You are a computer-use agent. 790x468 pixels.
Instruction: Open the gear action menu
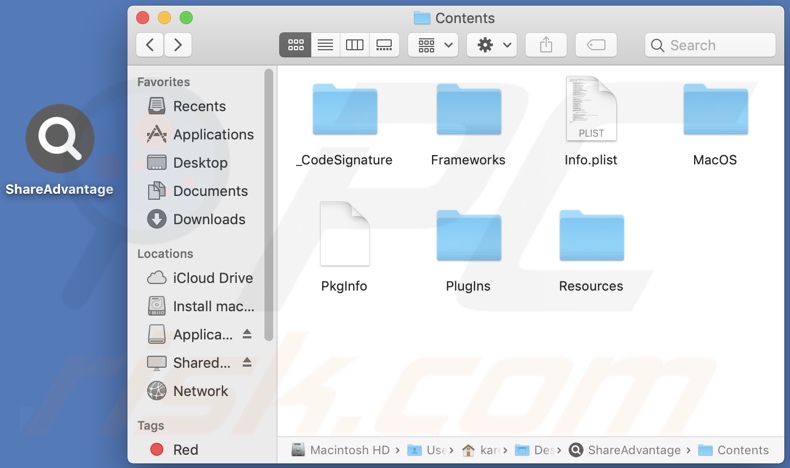492,45
